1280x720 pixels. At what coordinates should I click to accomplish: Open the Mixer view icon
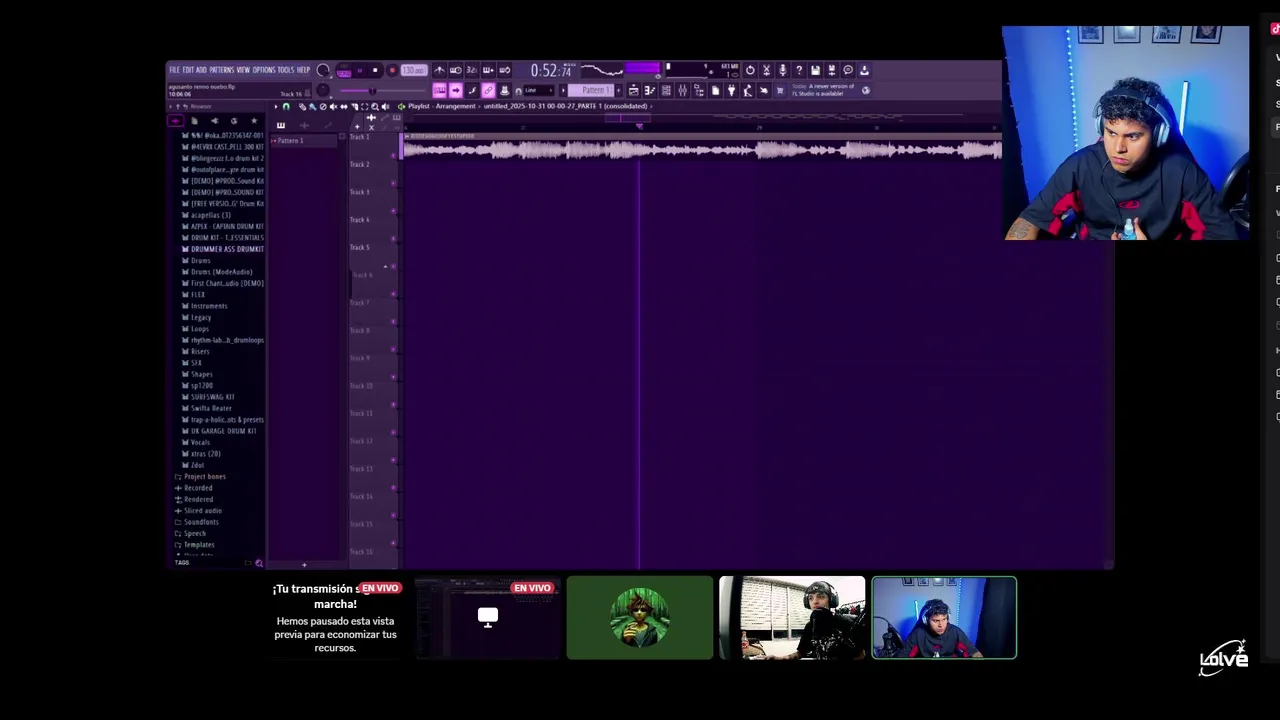click(683, 91)
